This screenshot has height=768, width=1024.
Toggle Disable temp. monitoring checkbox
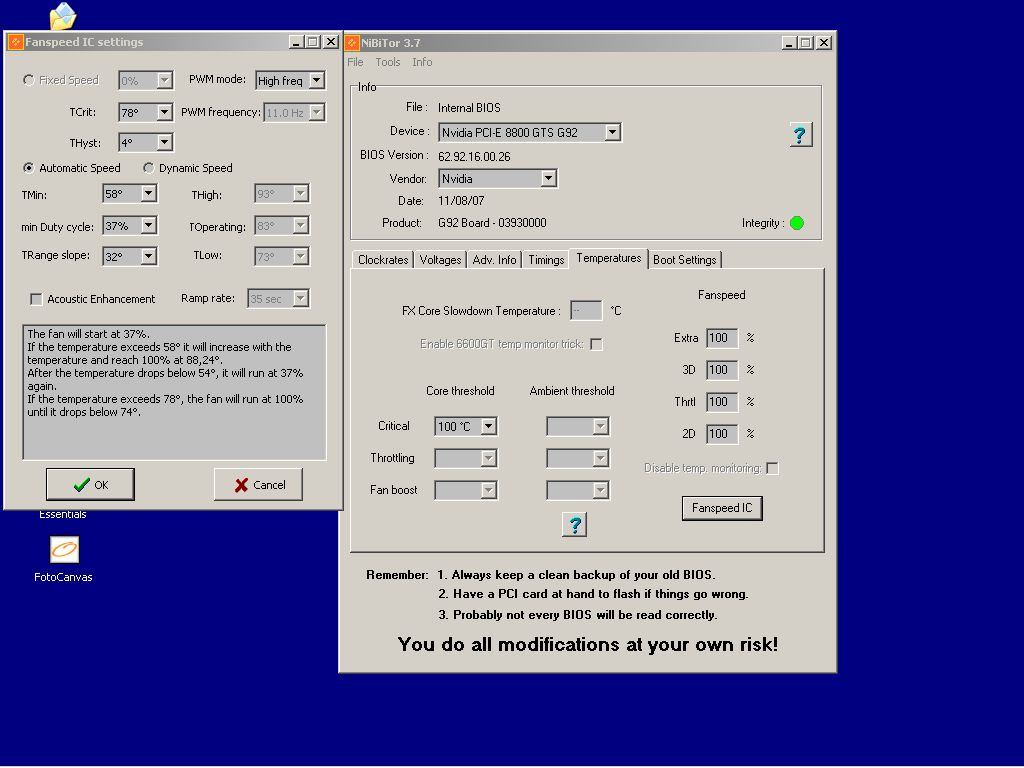pos(773,468)
